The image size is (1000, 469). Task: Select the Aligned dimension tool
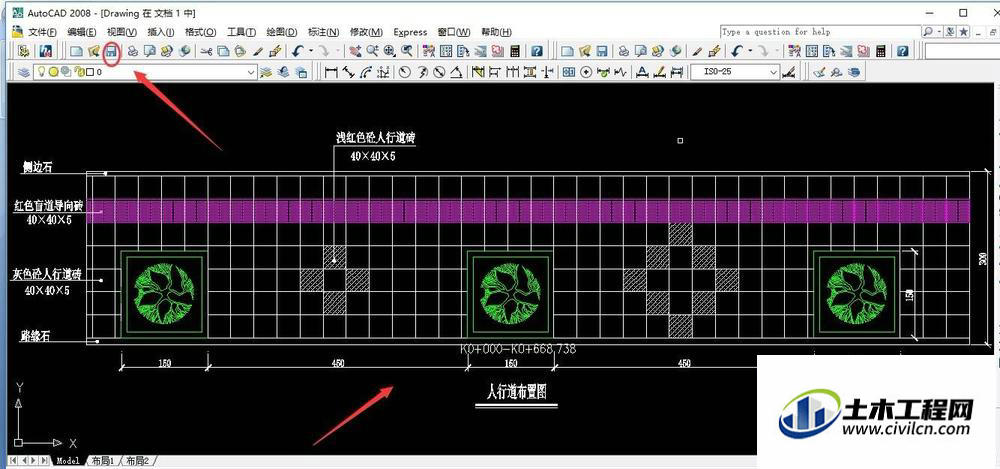pos(348,72)
